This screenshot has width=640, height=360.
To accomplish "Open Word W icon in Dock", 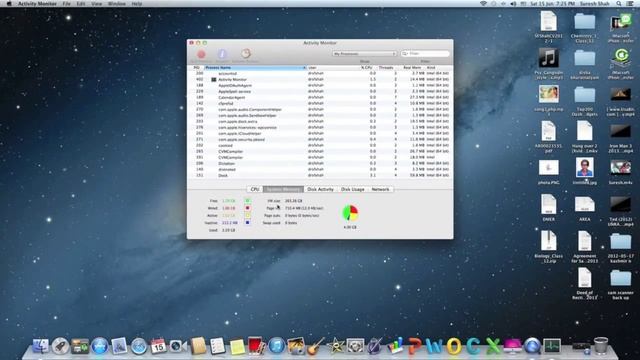I will [x=434, y=346].
